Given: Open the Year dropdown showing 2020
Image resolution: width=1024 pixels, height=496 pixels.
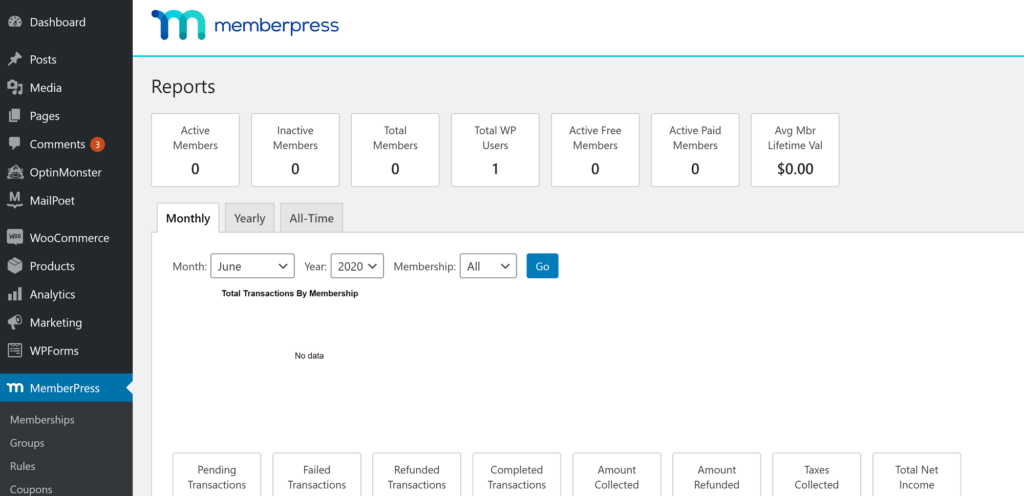Looking at the screenshot, I should 357,266.
